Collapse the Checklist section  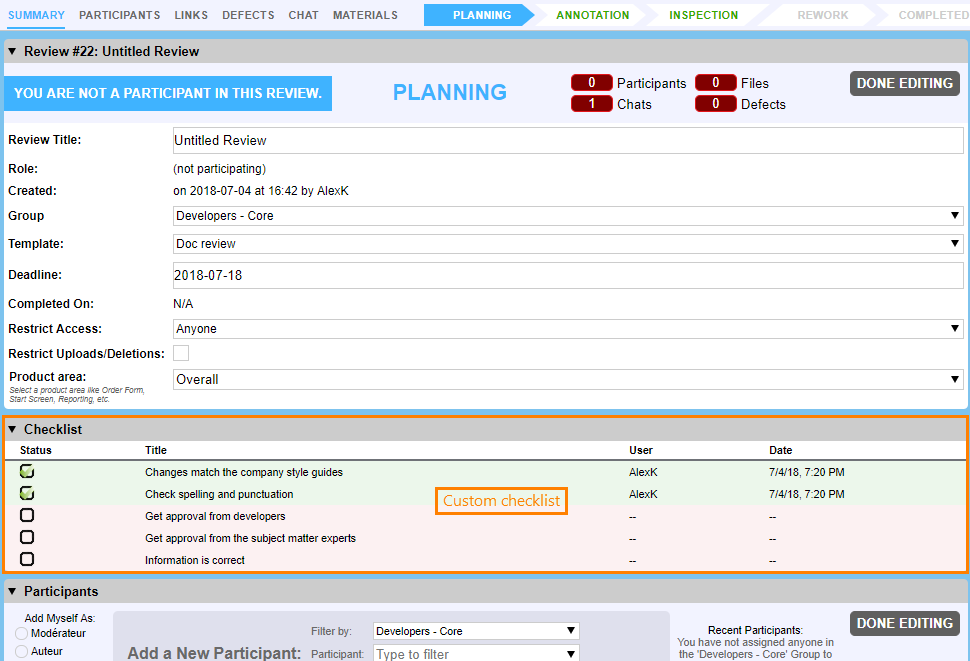tap(12, 429)
